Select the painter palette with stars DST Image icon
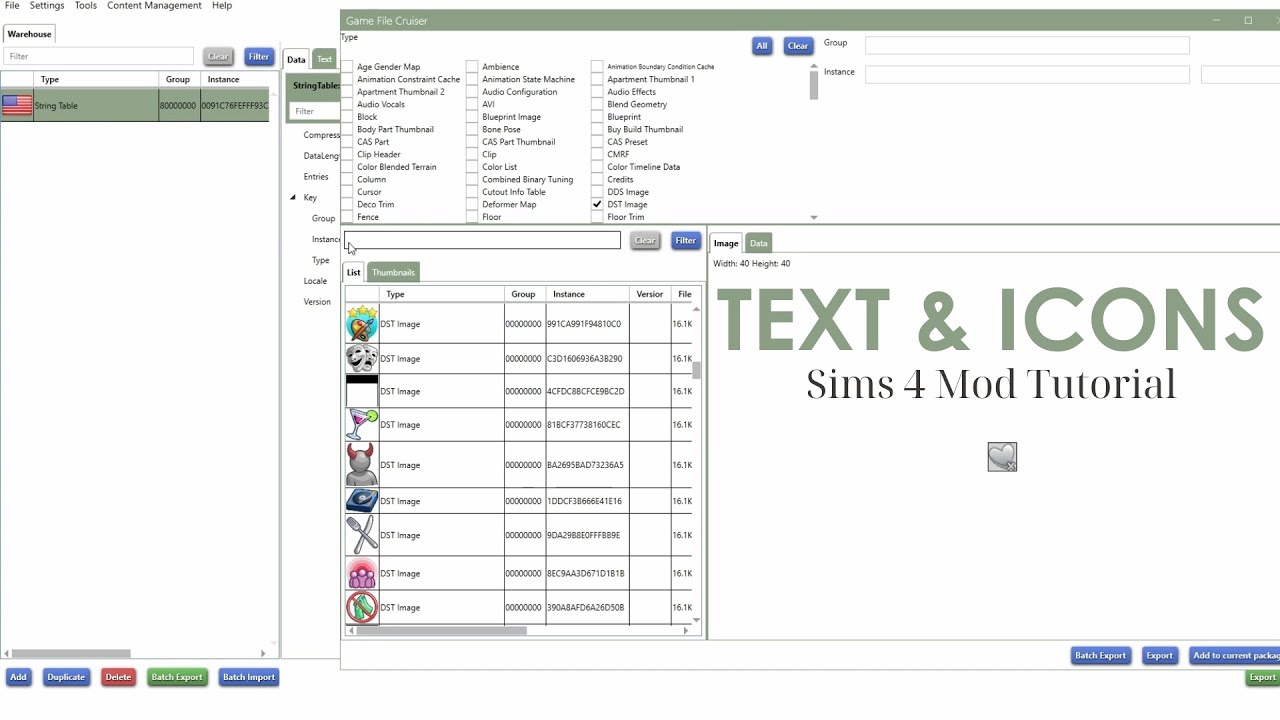 pyautogui.click(x=362, y=324)
